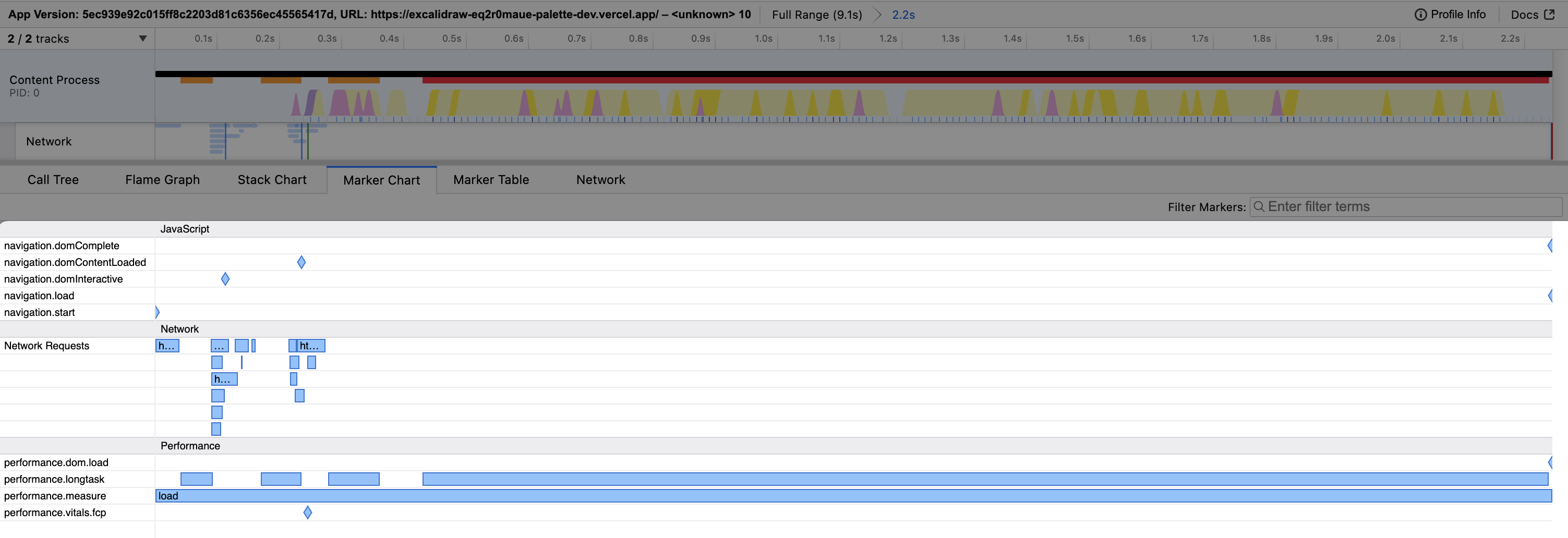
Task: Click the navigation.start marker
Action: click(x=157, y=312)
